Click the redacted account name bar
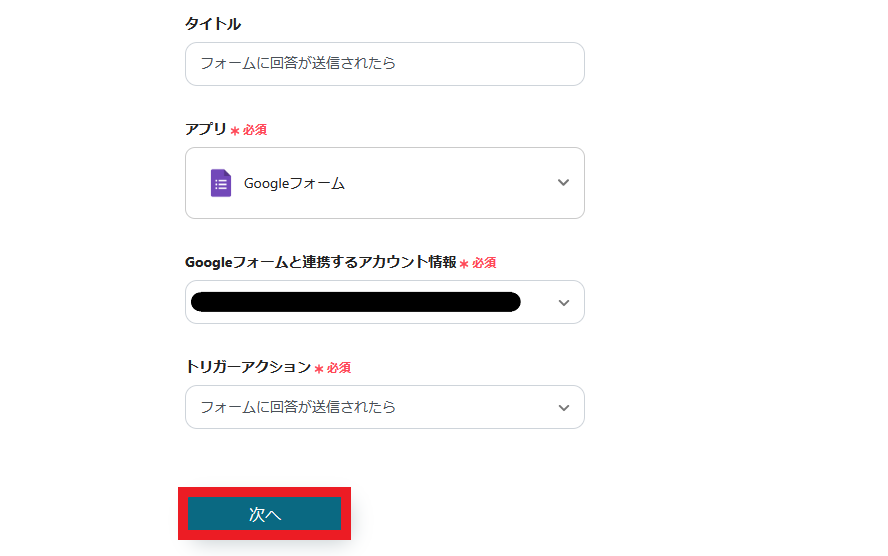The width and height of the screenshot is (888, 556). coord(355,302)
